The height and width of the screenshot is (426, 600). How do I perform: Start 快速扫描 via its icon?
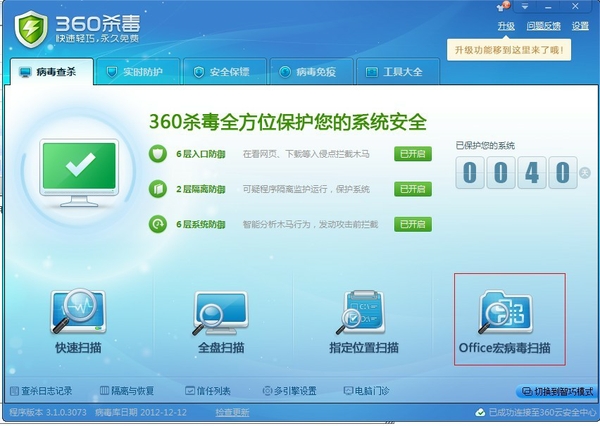coord(78,311)
